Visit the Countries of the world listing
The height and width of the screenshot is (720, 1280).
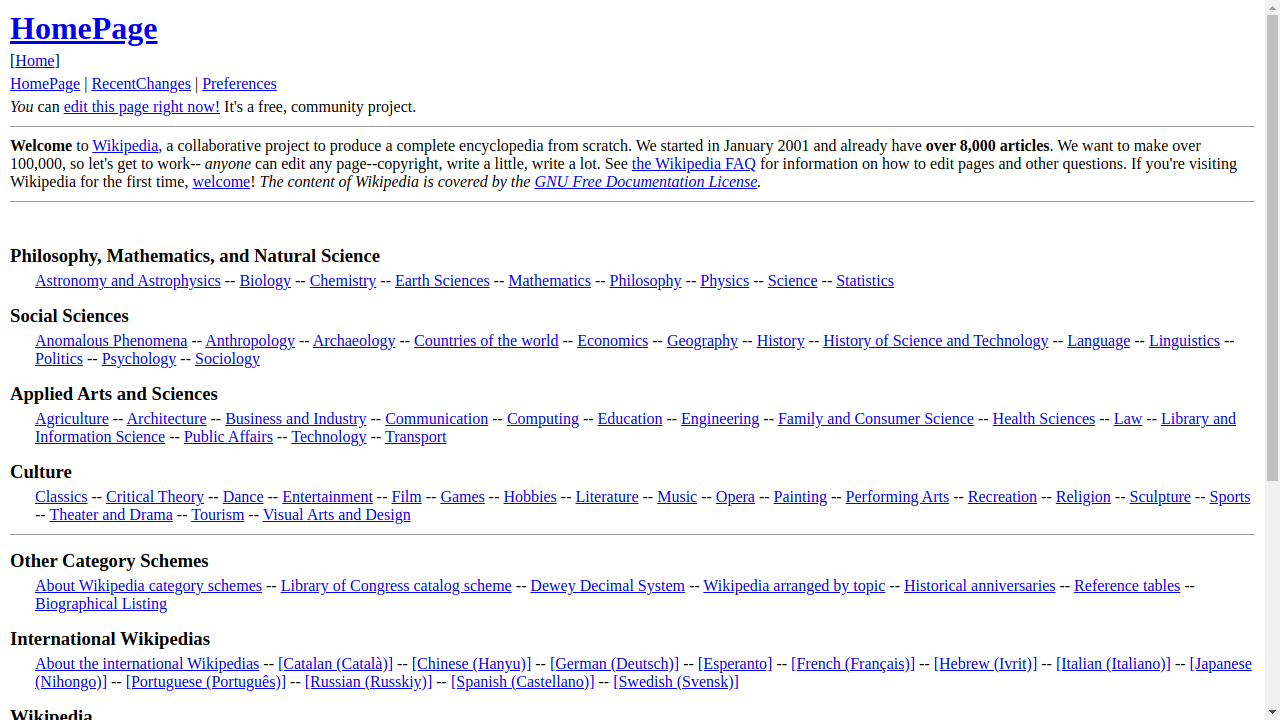[485, 340]
